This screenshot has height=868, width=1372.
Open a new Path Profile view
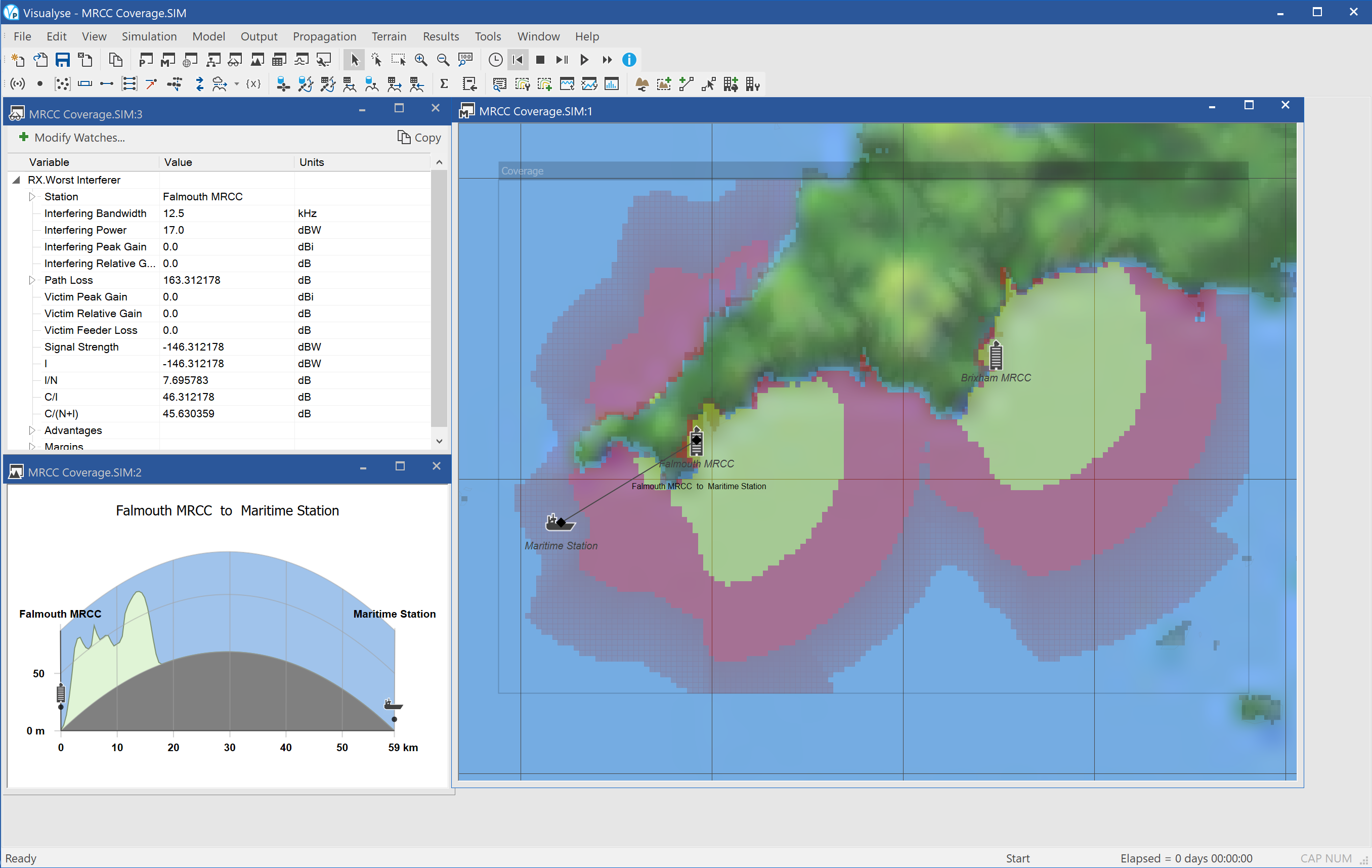[x=257, y=60]
